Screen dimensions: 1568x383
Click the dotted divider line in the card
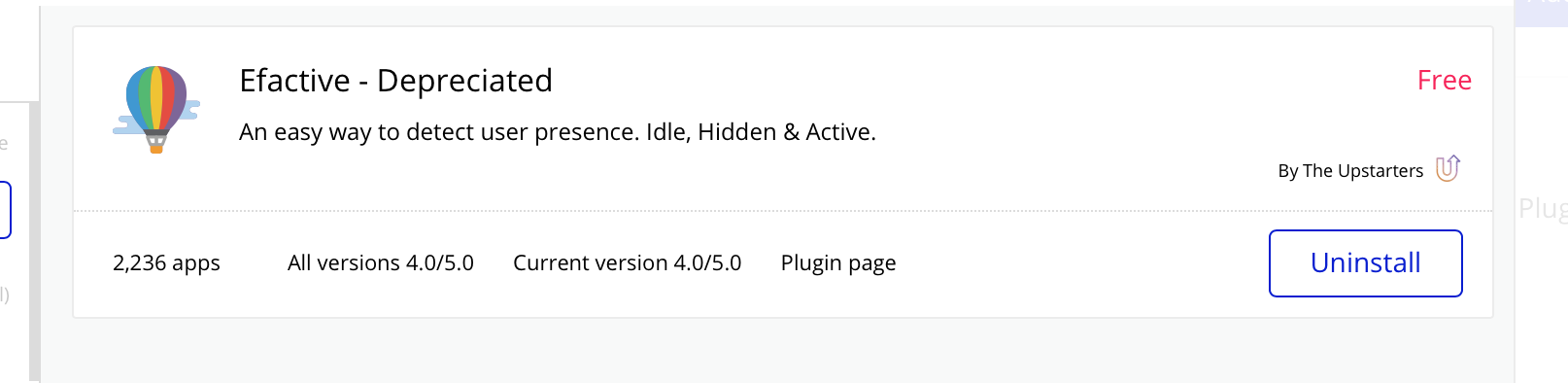tap(783, 211)
